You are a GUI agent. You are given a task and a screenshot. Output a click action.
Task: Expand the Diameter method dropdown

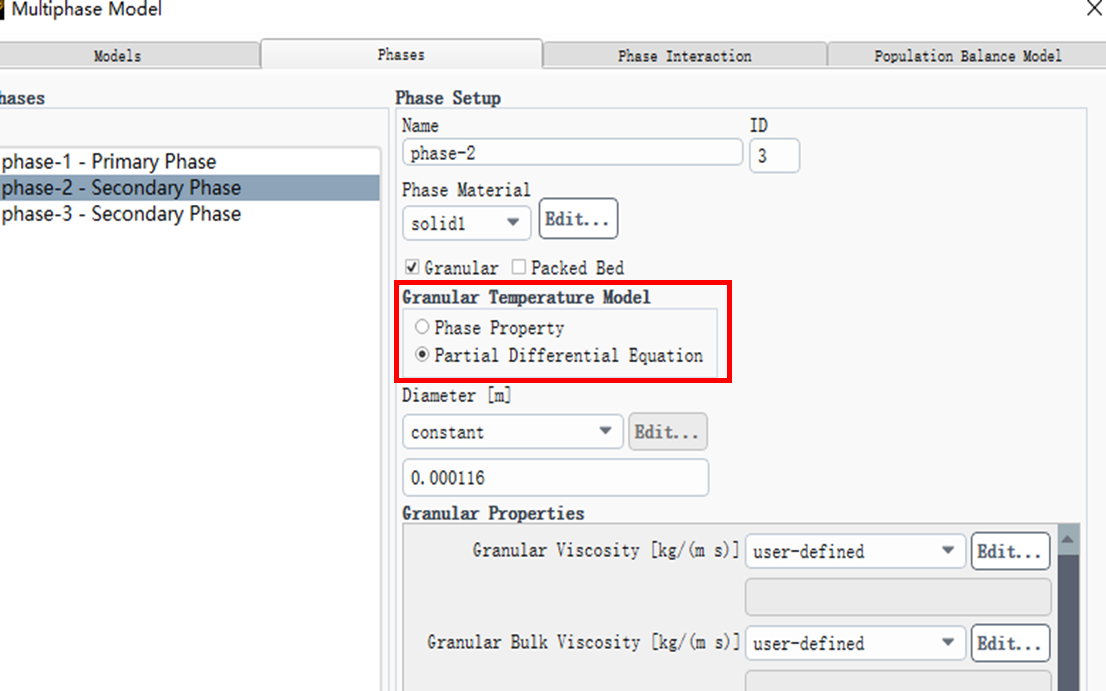(x=512, y=432)
